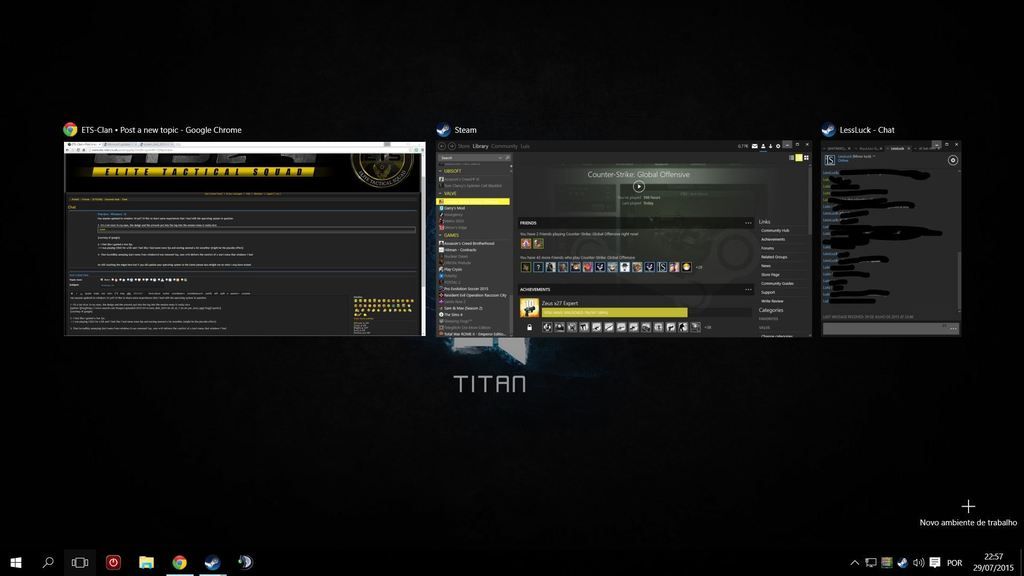Open the Steam system tray icon
Image resolution: width=1024 pixels, height=576 pixels.
pyautogui.click(x=902, y=562)
